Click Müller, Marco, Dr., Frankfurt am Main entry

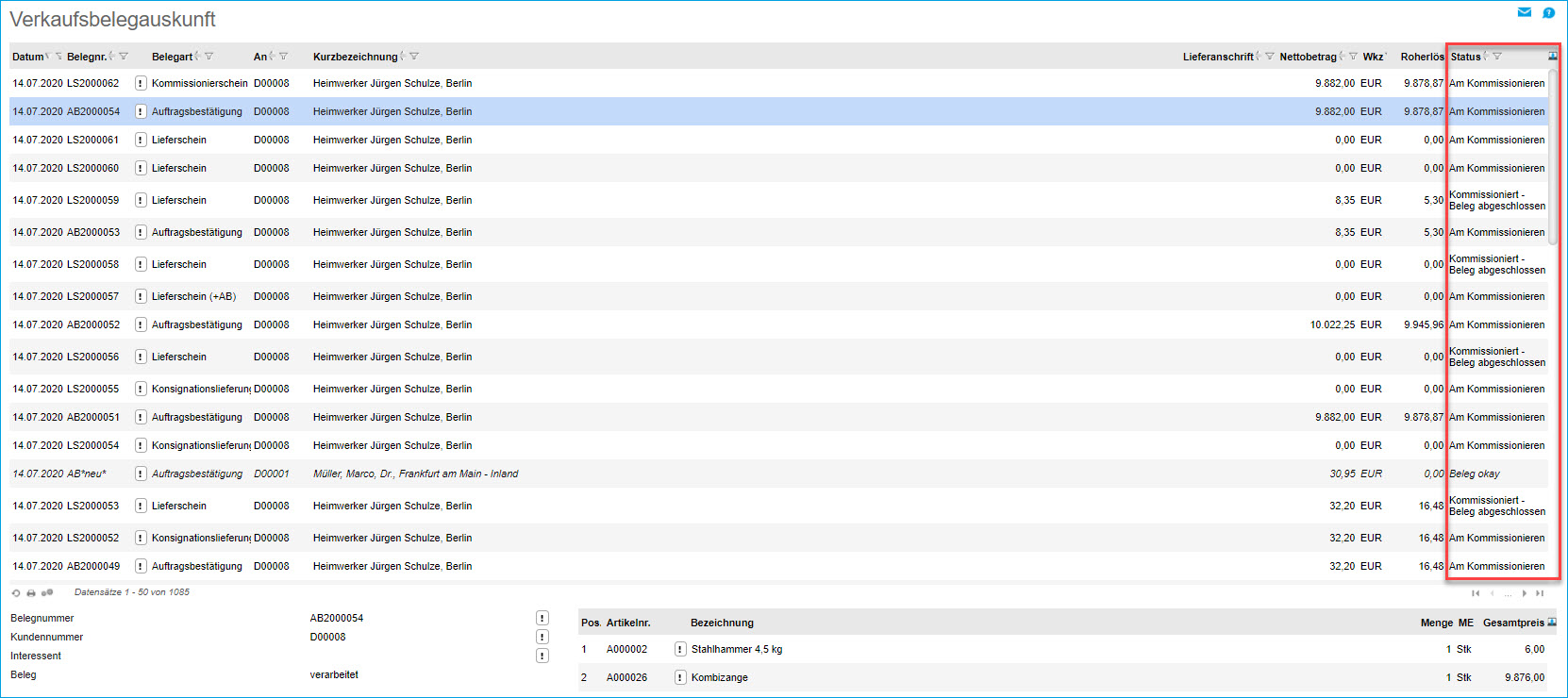tap(415, 474)
